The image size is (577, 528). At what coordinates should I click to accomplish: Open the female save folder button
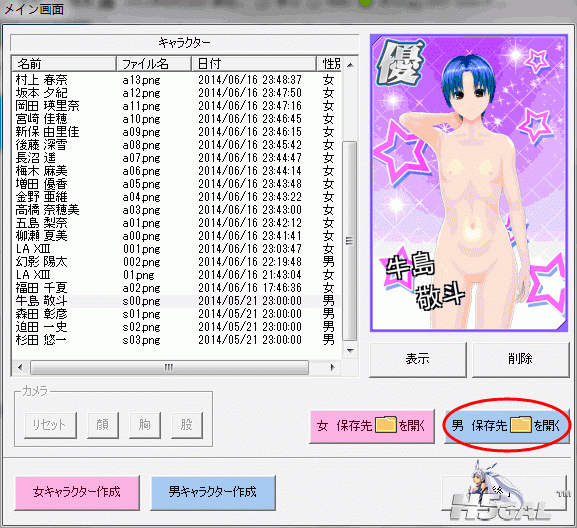(372, 426)
